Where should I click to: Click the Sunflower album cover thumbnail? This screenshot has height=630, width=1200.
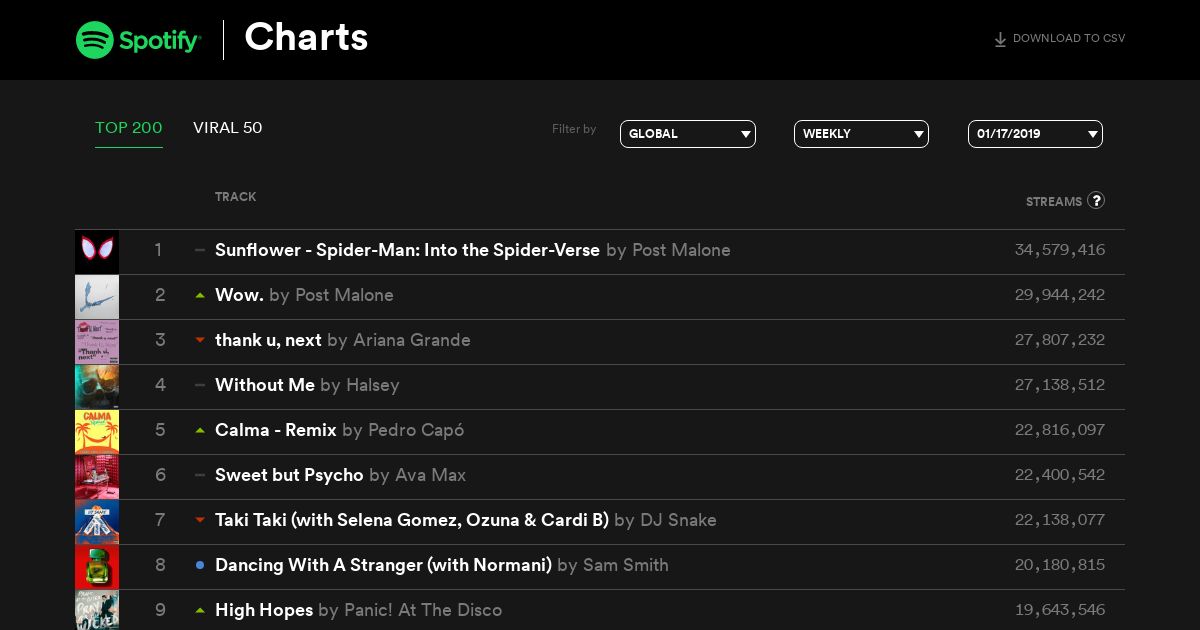point(97,252)
